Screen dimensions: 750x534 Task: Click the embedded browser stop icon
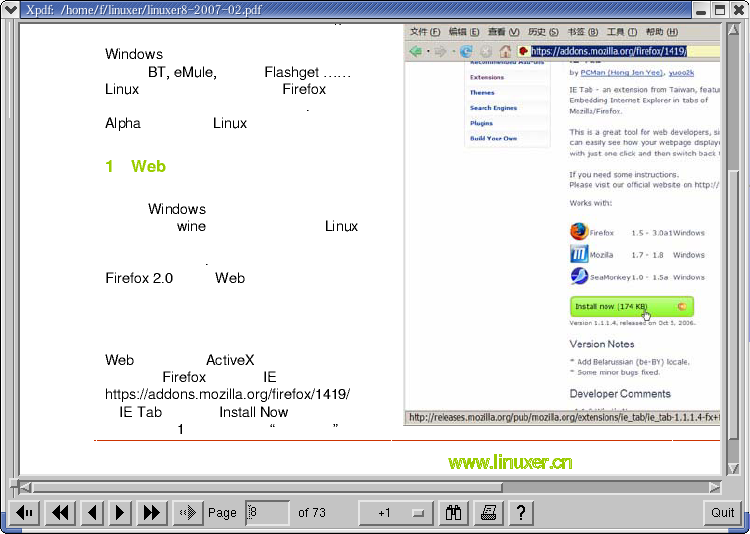486,51
